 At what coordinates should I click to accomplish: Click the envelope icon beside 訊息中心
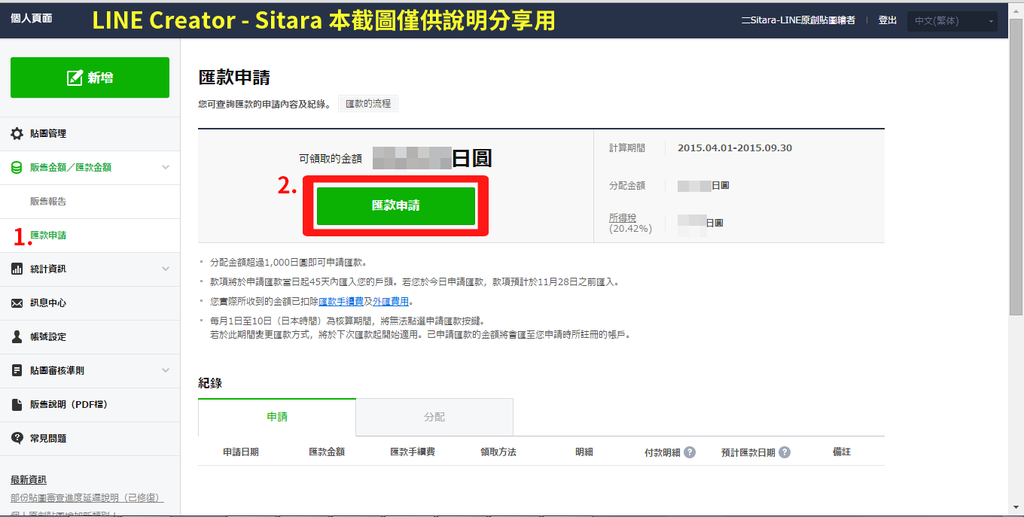(17, 303)
